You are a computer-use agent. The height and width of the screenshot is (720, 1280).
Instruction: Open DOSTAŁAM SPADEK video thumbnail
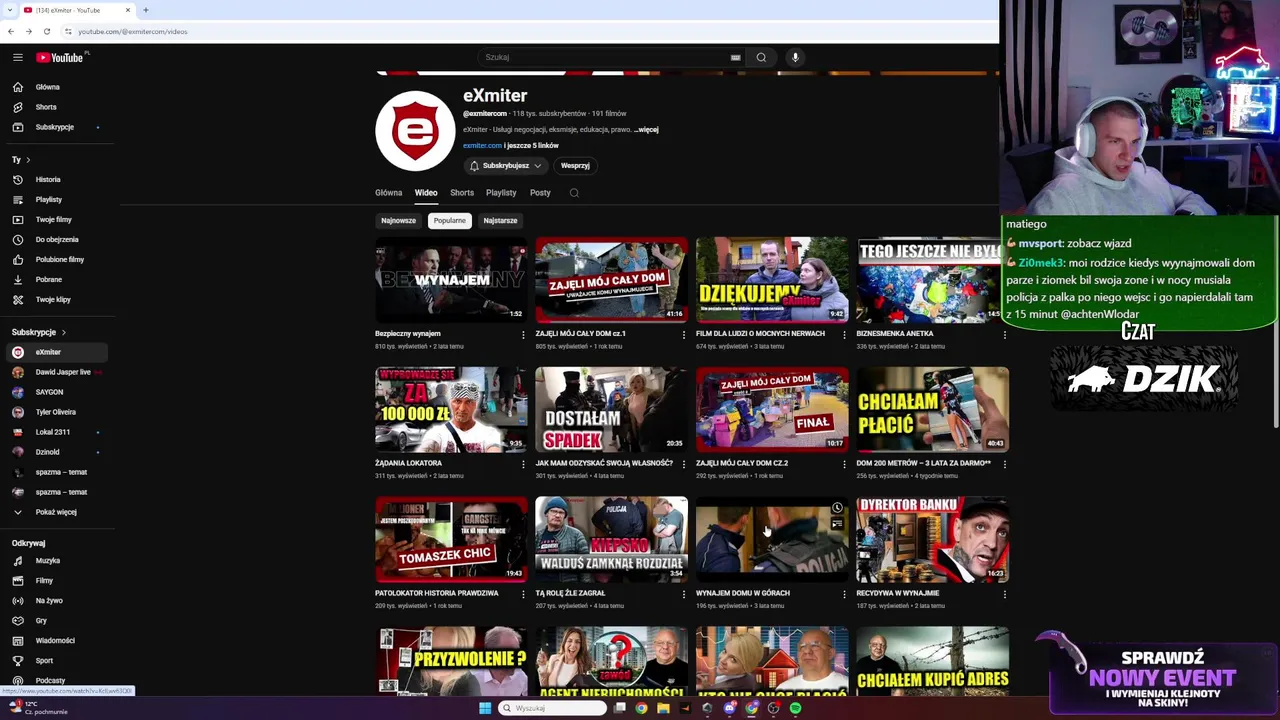611,409
